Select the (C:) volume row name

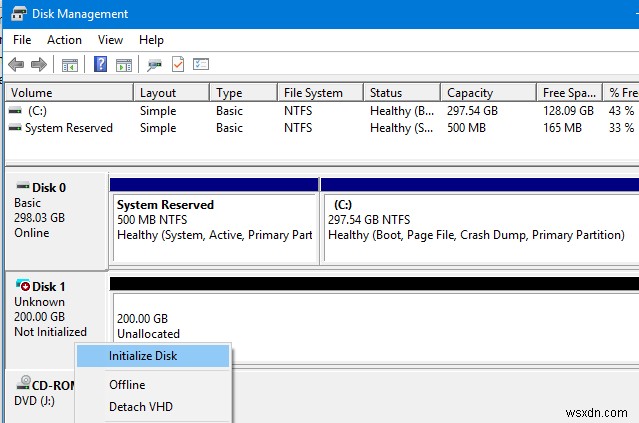[37, 111]
